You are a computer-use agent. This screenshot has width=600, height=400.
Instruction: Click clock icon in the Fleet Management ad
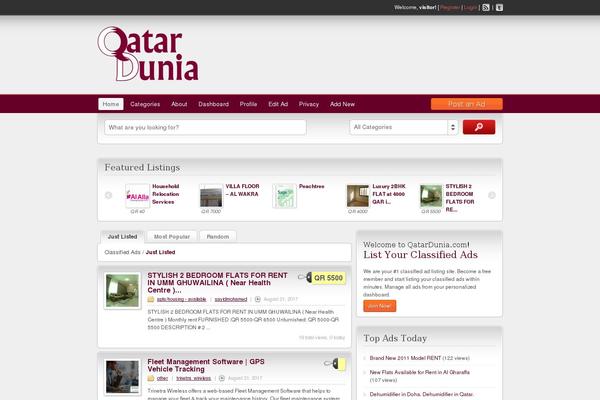[222, 378]
